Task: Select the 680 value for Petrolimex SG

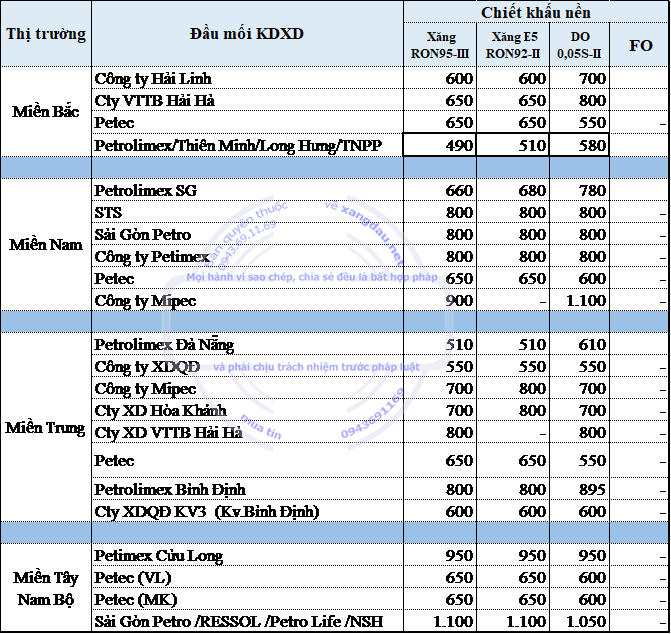Action: [x=513, y=190]
